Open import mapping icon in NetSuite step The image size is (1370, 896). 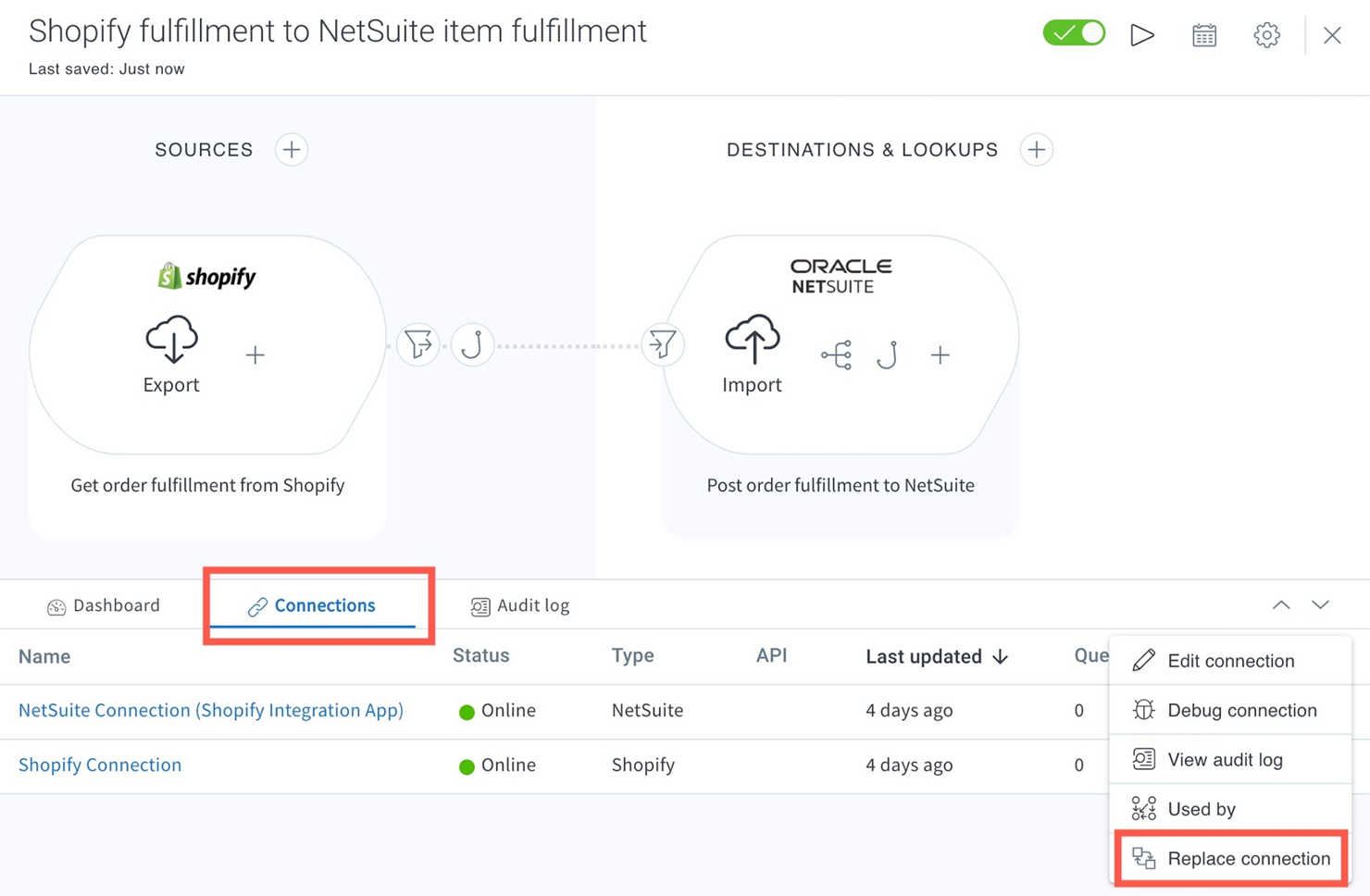point(836,355)
